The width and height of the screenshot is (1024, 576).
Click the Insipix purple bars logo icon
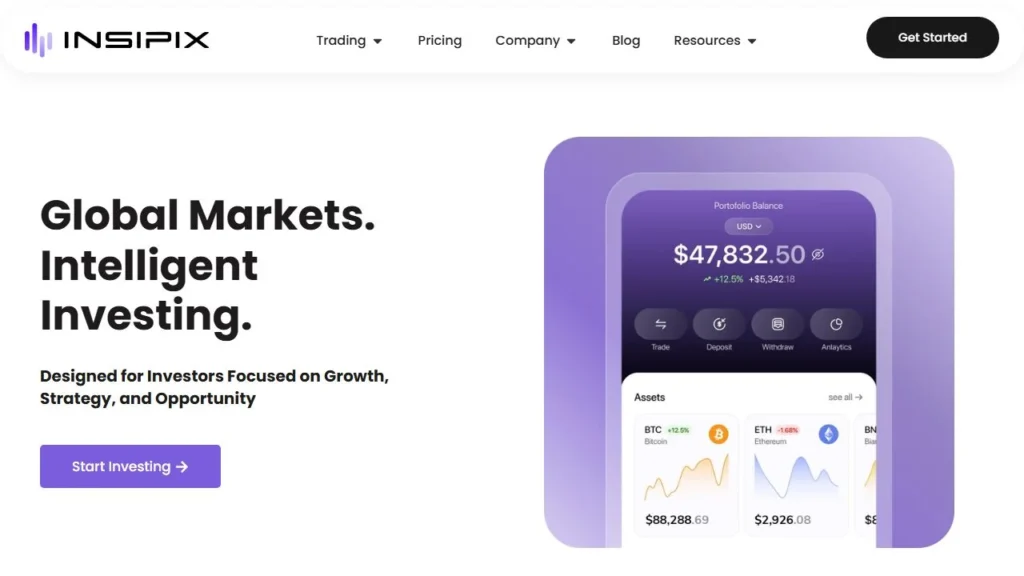click(x=38, y=40)
